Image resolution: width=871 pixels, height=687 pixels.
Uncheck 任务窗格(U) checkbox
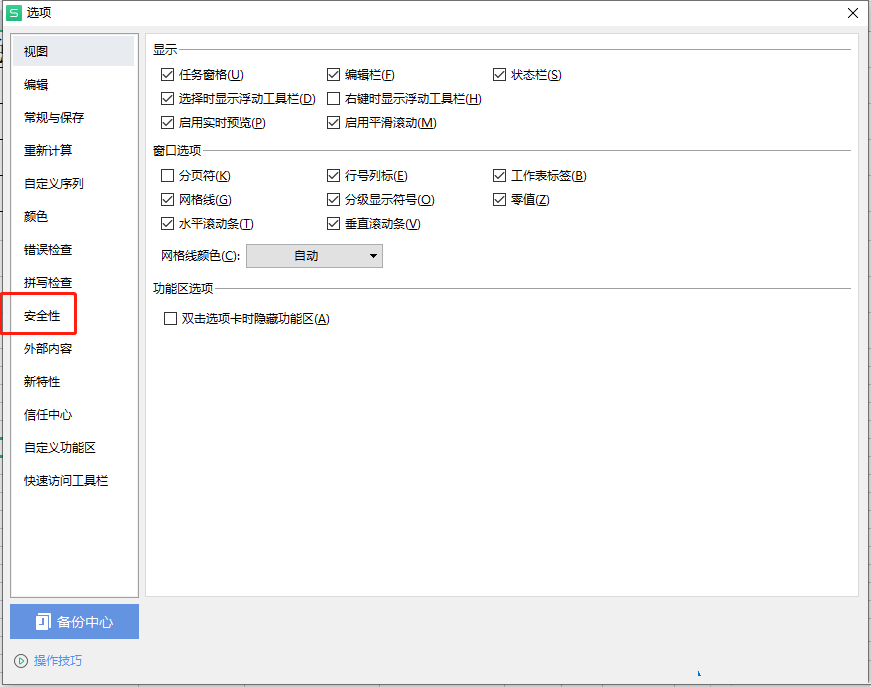tap(167, 74)
